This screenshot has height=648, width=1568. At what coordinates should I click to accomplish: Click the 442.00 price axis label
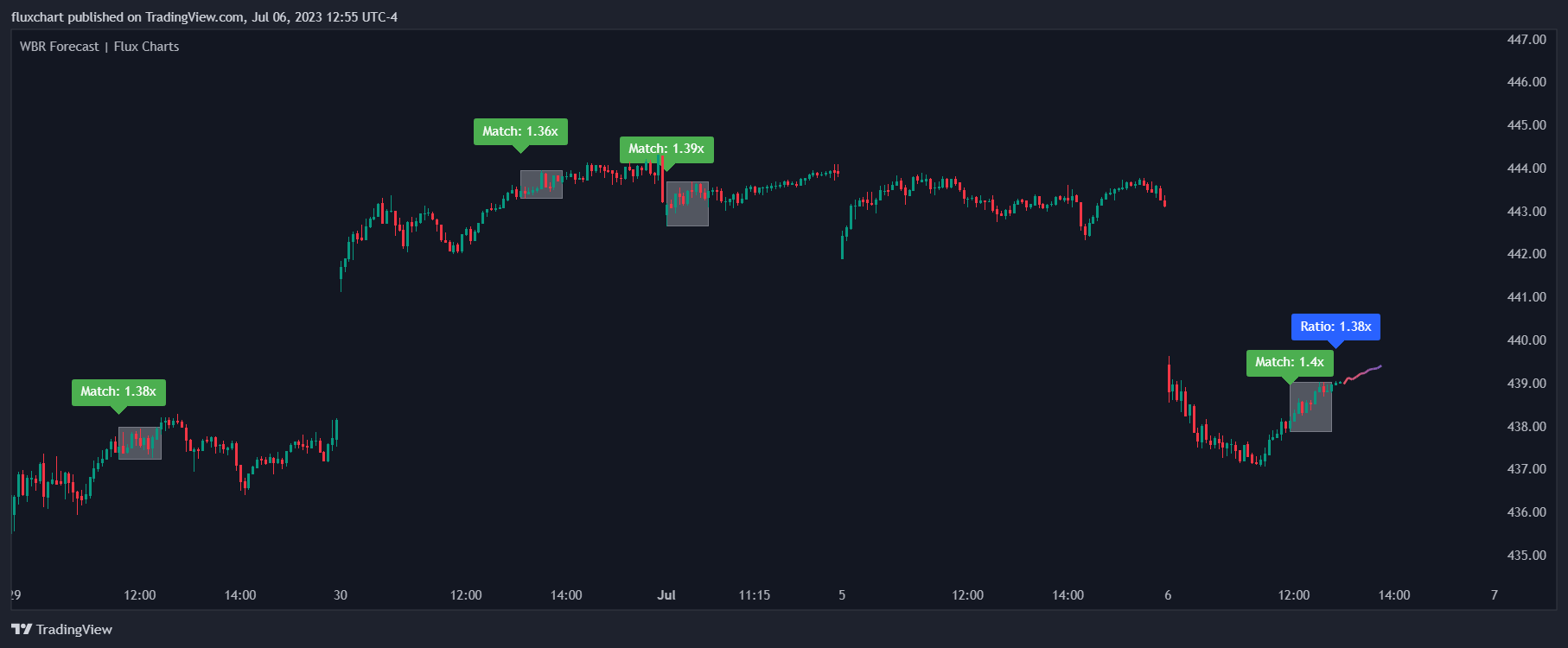(x=1527, y=254)
